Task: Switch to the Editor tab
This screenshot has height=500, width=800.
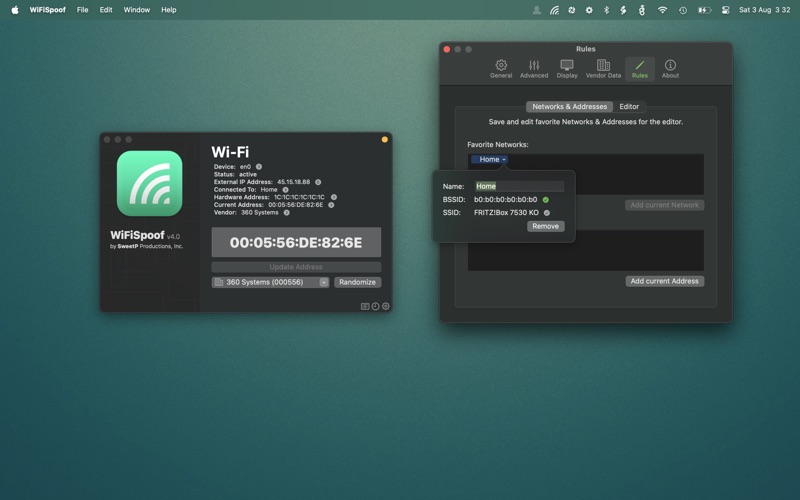Action: (629, 107)
